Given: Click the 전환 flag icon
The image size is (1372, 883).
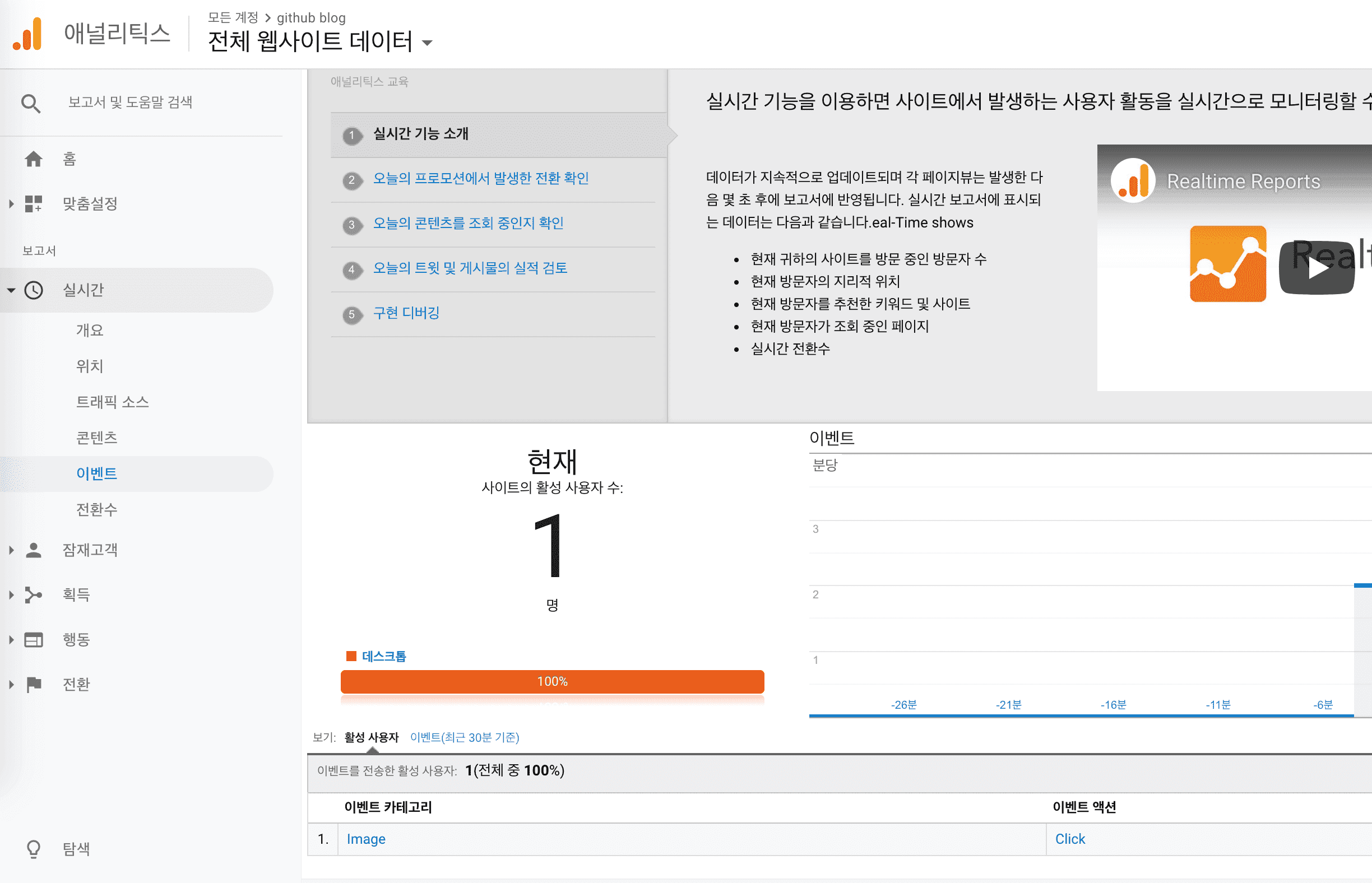Looking at the screenshot, I should 34,684.
